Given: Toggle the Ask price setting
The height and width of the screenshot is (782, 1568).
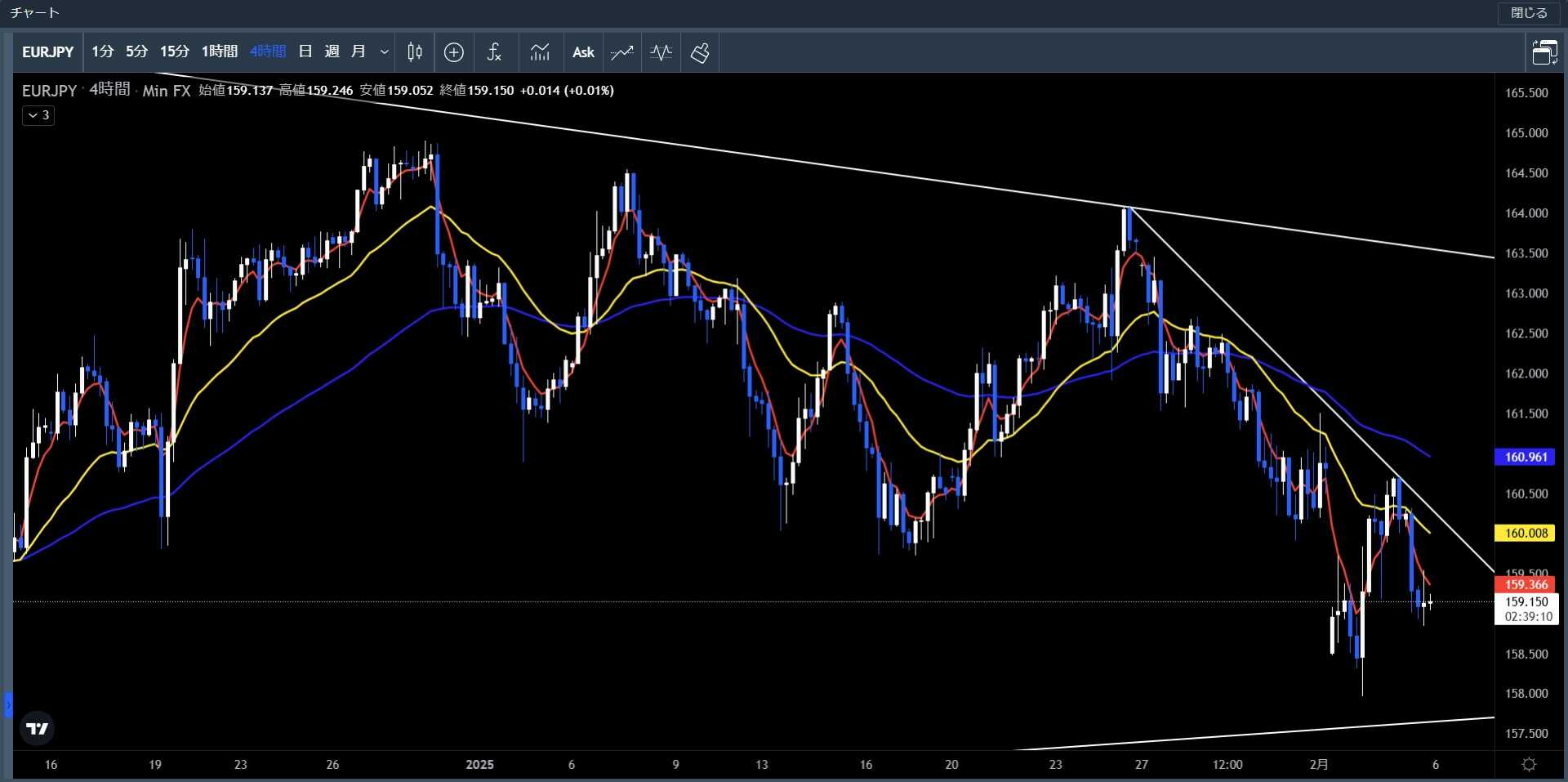Looking at the screenshot, I should 583,52.
